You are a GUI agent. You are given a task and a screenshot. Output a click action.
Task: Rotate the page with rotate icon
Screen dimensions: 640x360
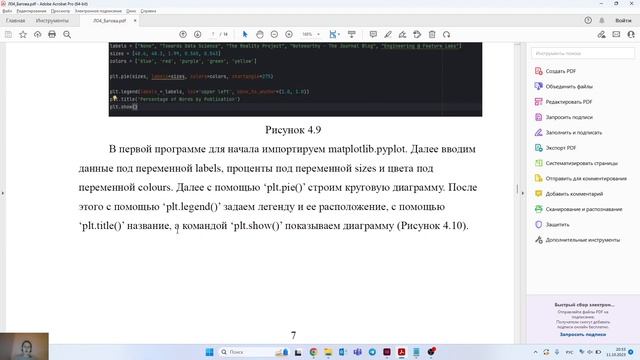tap(447, 35)
